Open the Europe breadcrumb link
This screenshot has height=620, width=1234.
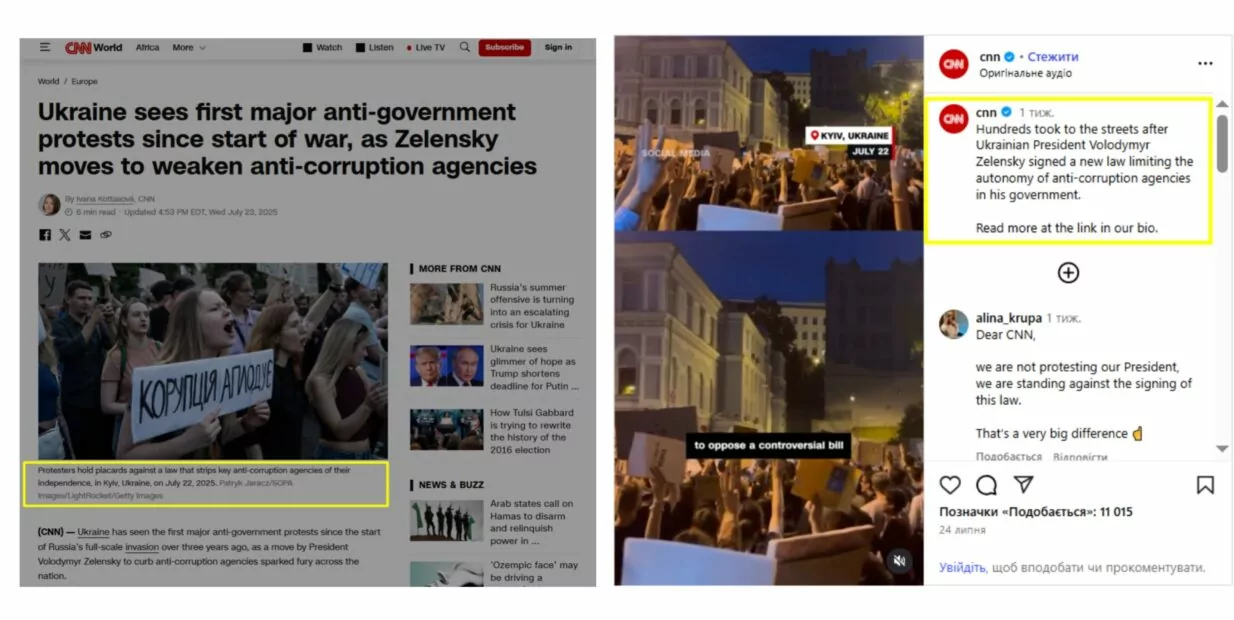pyautogui.click(x=84, y=81)
